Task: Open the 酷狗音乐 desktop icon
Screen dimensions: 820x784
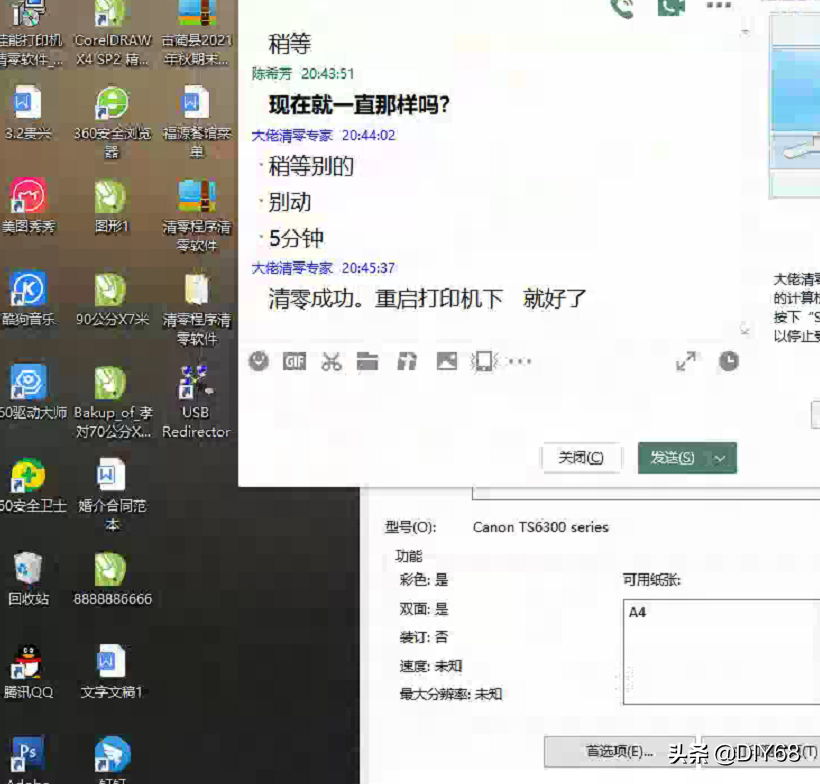Action: pyautogui.click(x=28, y=299)
